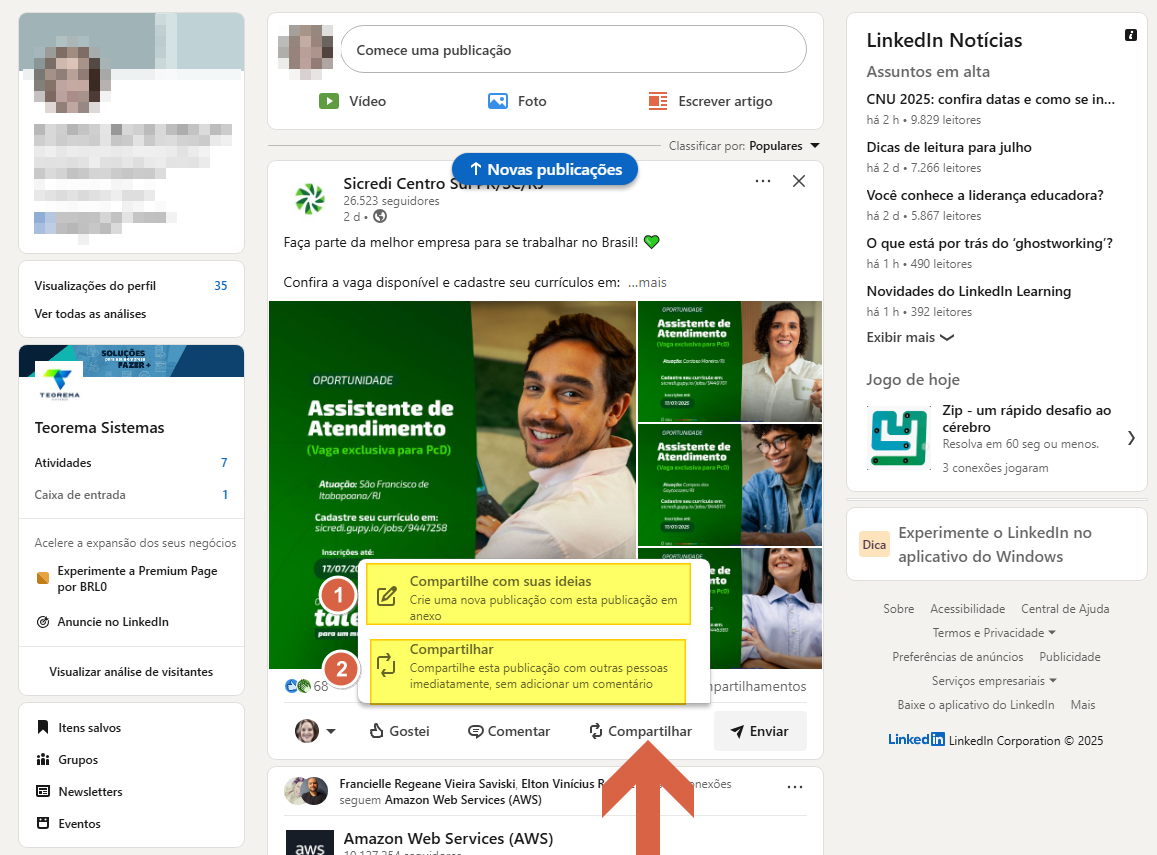Open news Dicas de leitura para julho
This screenshot has width=1157, height=855.
949,147
